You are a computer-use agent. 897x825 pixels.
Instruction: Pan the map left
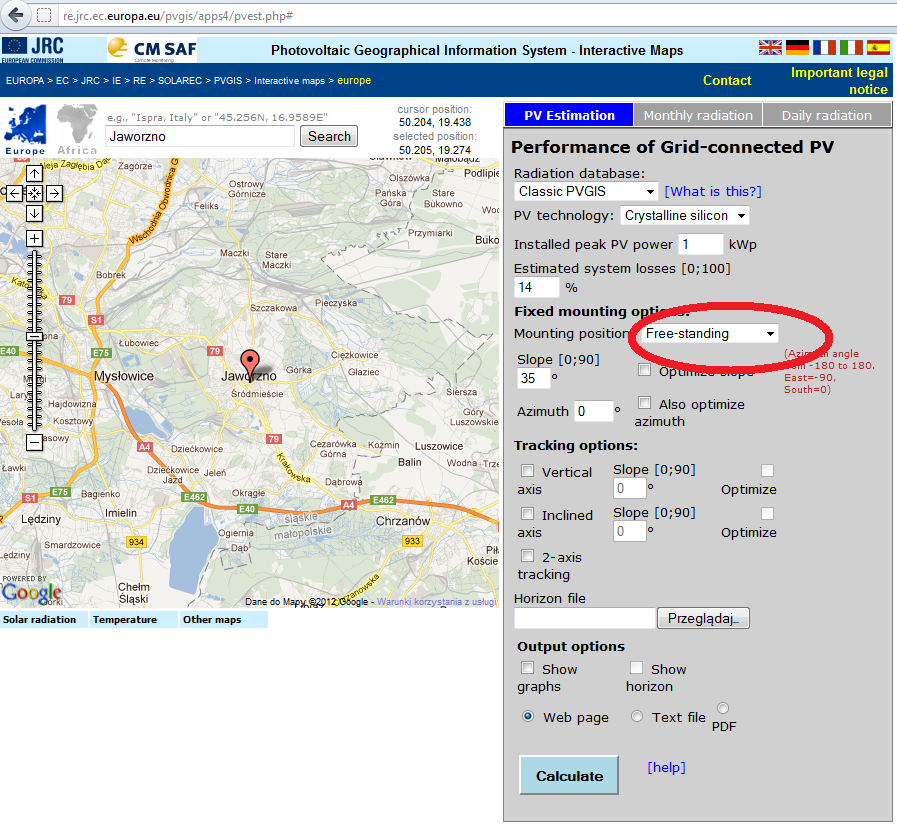coord(14,193)
